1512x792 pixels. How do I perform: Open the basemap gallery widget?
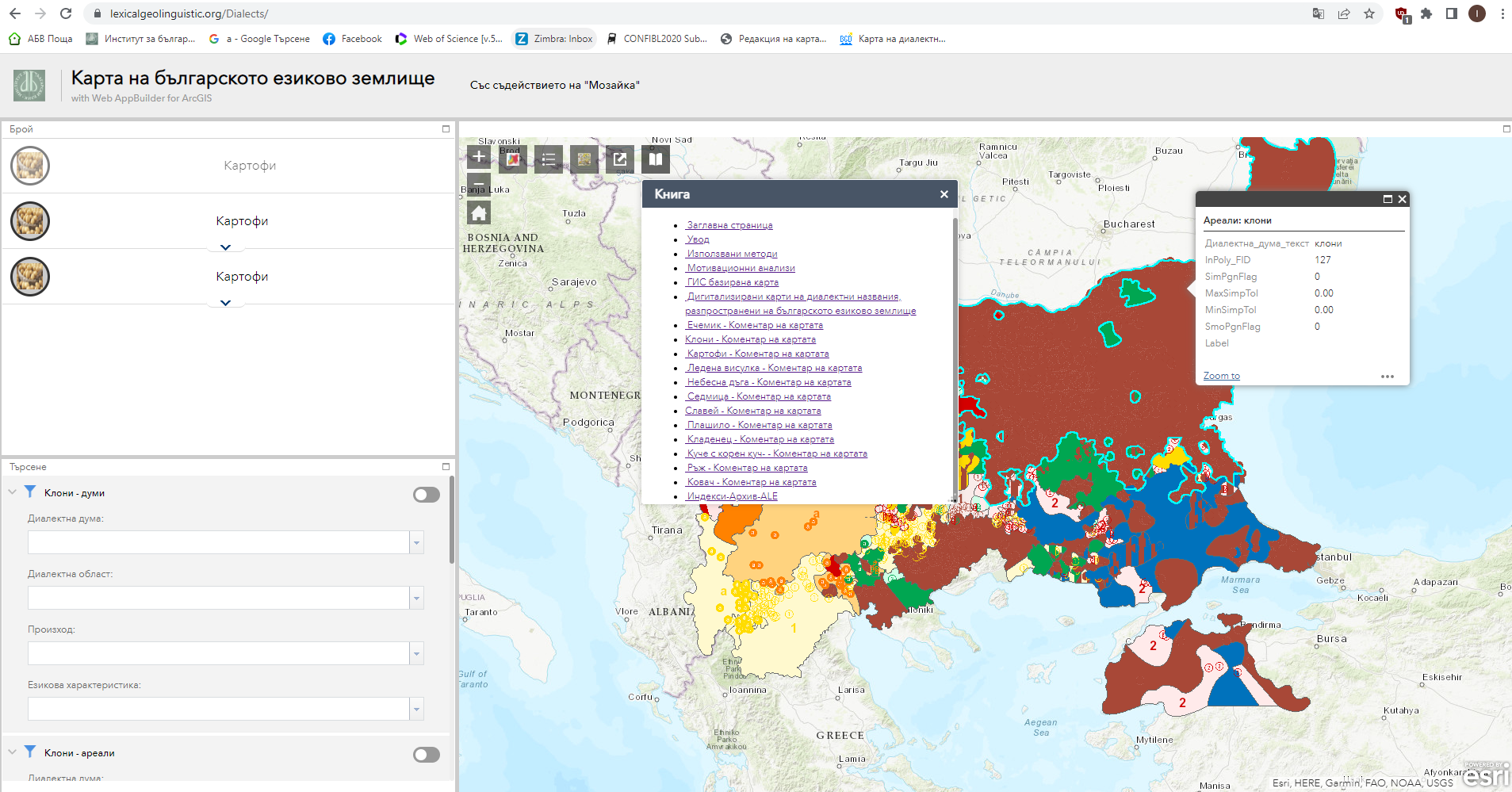(x=584, y=159)
